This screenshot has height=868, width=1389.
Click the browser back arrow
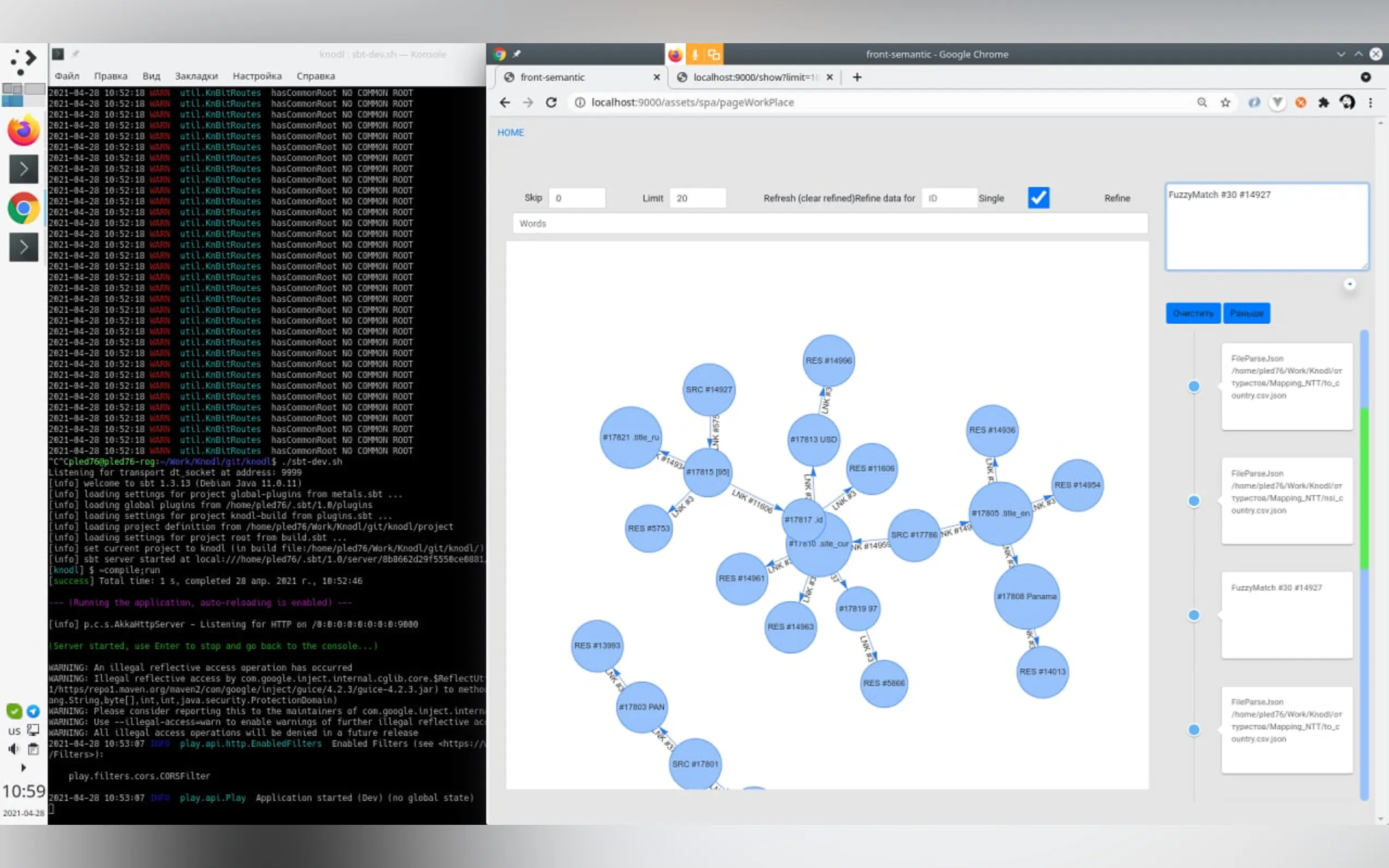[505, 102]
